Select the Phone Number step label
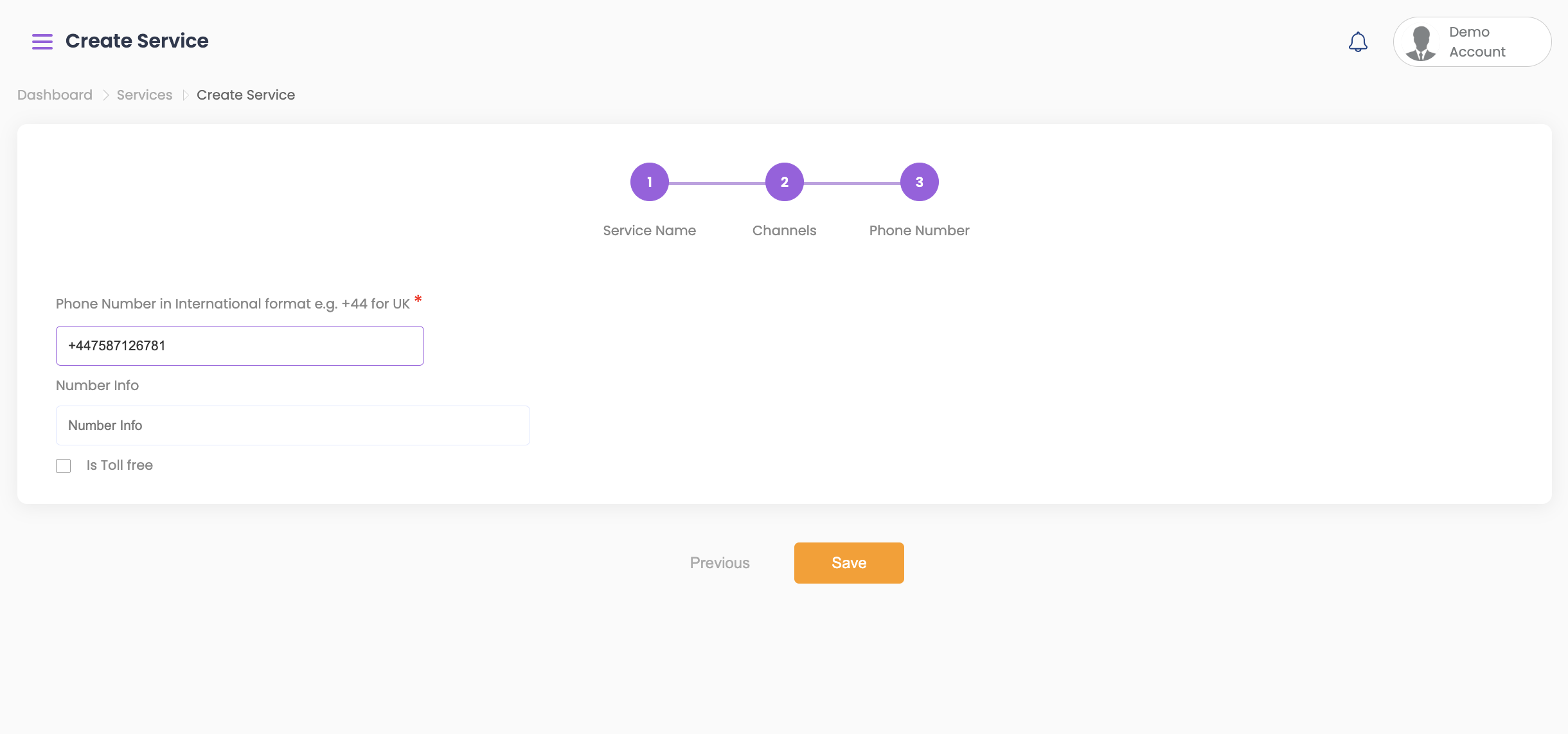The height and width of the screenshot is (734, 1568). pos(919,231)
